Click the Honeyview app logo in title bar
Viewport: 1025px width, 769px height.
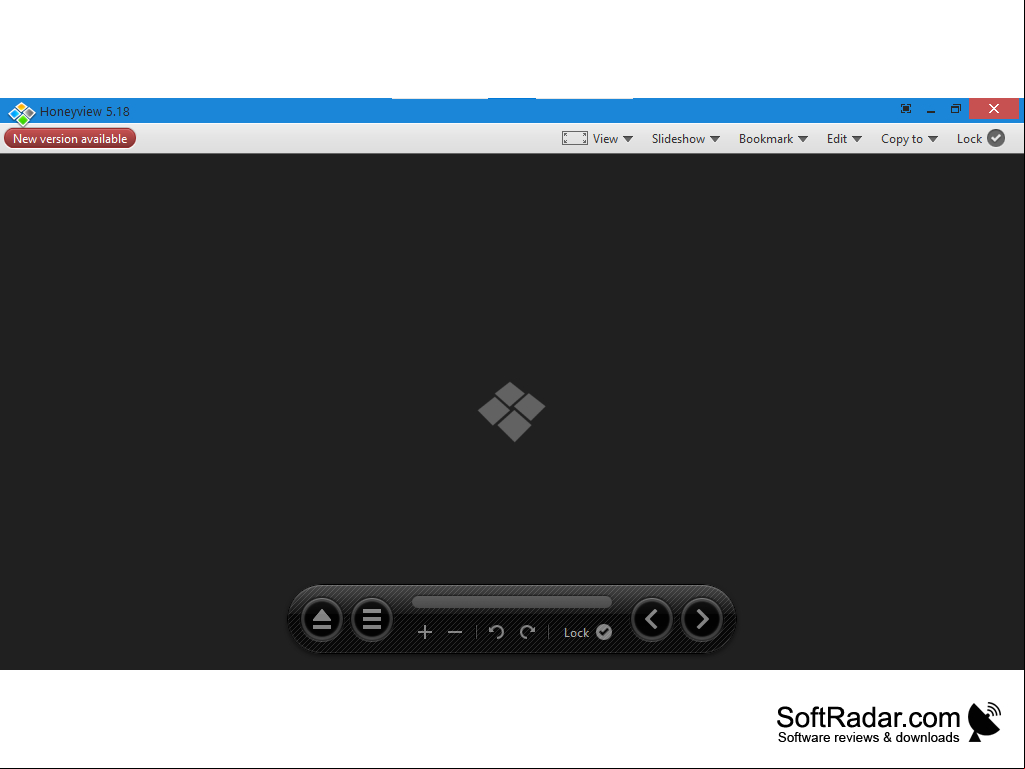coord(22,113)
